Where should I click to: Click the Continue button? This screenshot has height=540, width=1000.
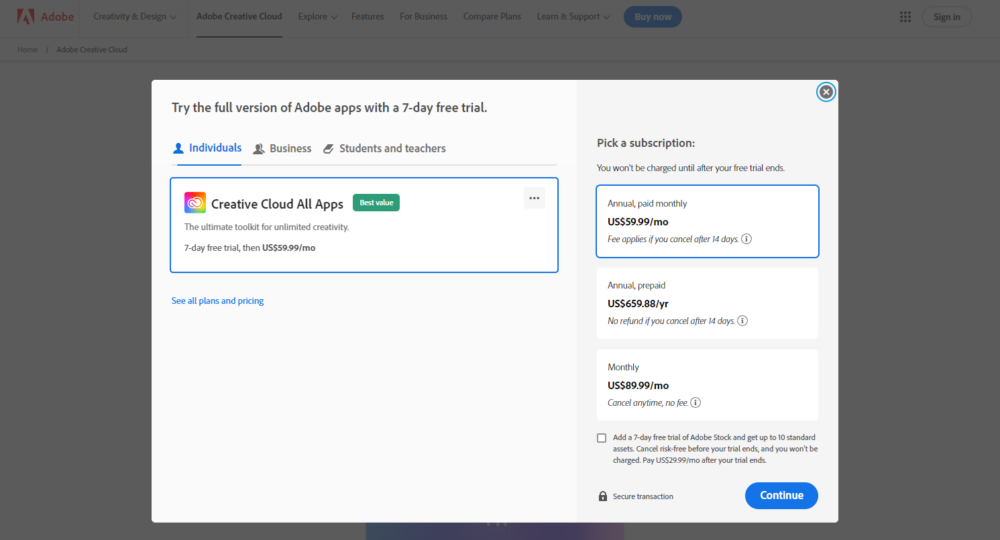pos(781,495)
